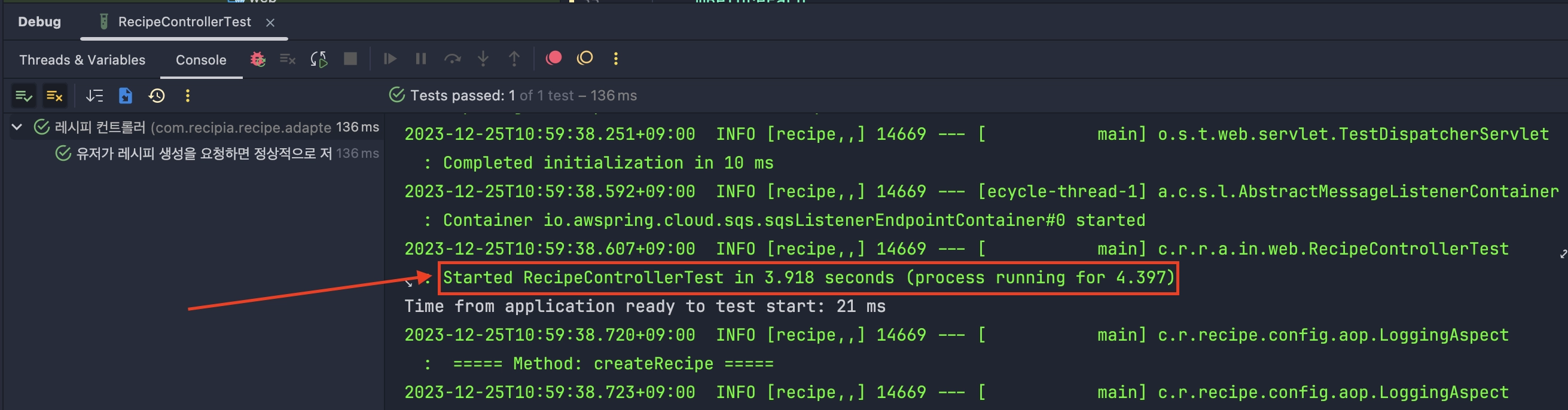This screenshot has height=410, width=1568.
Task: Resume program execution
Action: pos(390,59)
